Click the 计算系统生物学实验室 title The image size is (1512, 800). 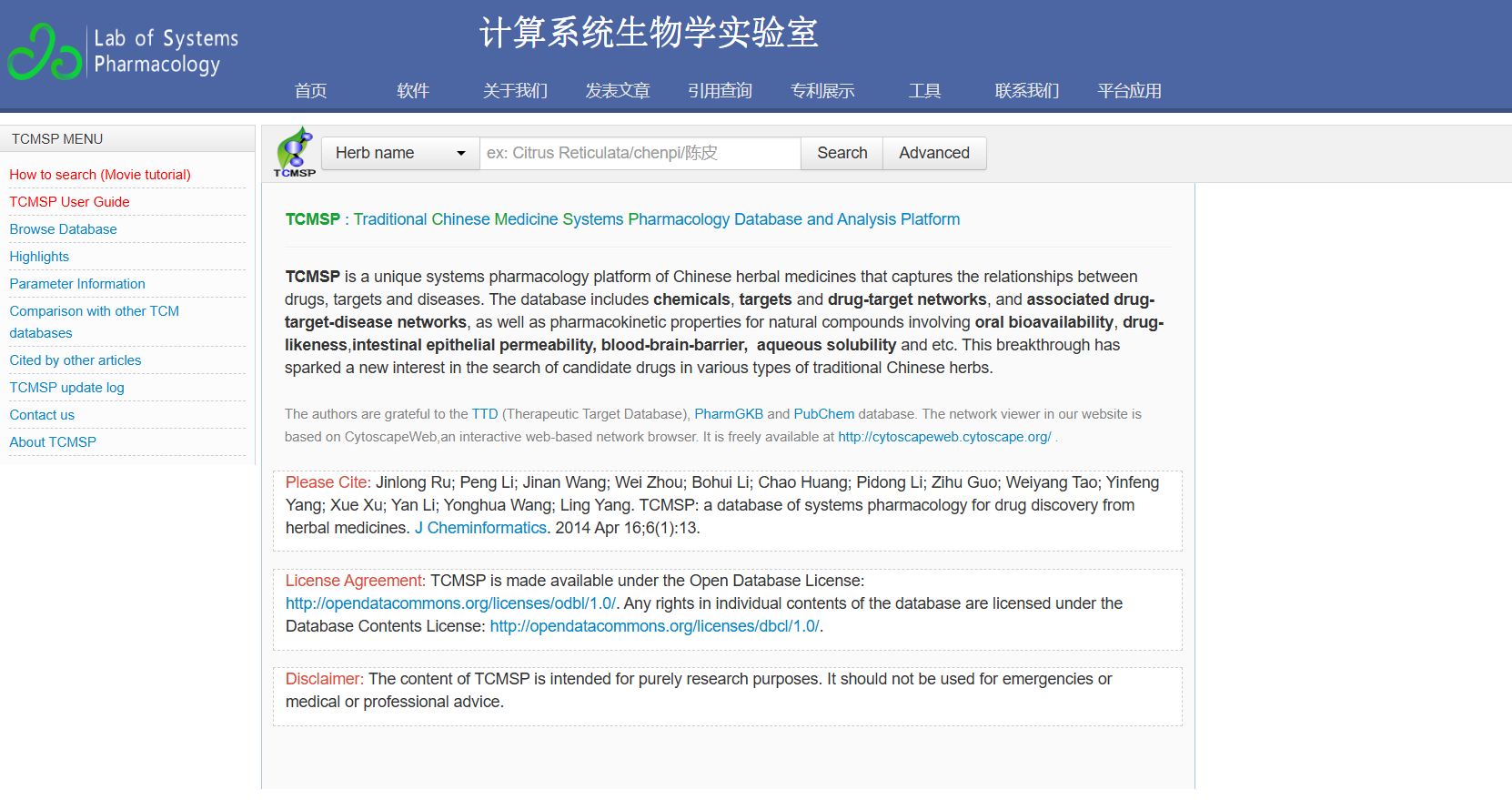[x=649, y=33]
